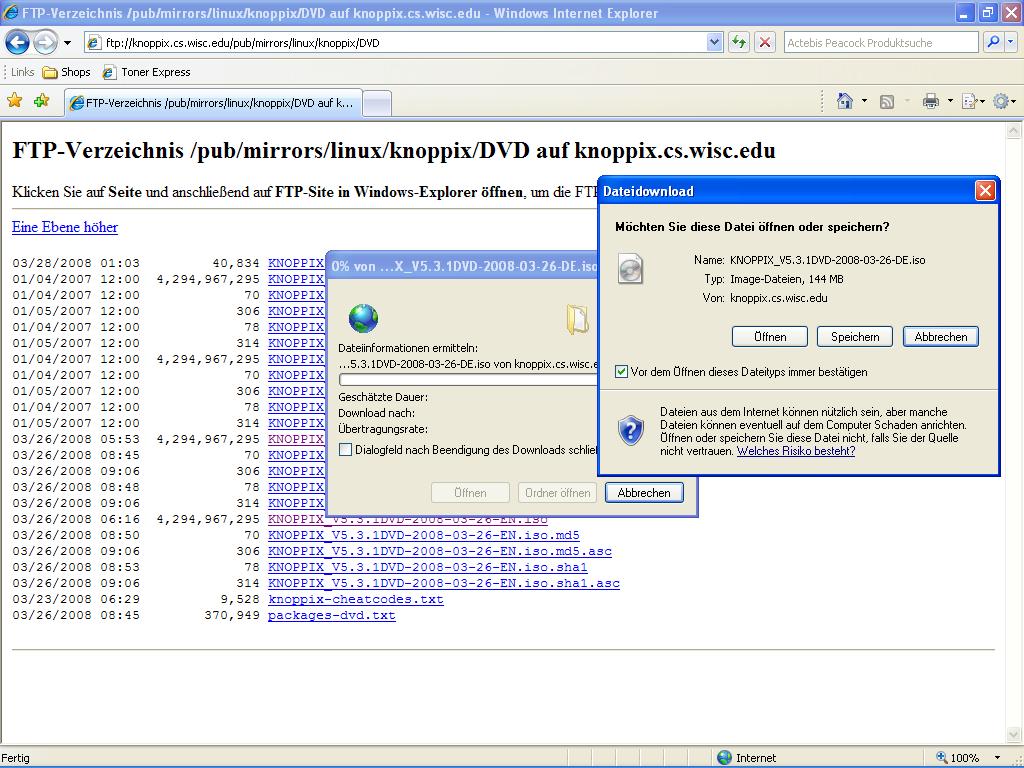
Task: Click the folder icon in progress window
Action: (577, 319)
